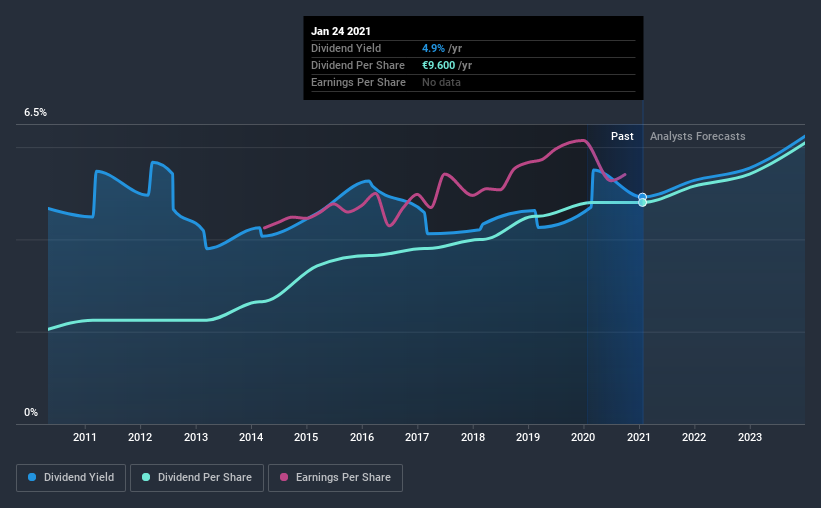Click the 2023 x-axis label
This screenshot has height=508, width=821.
click(750, 437)
